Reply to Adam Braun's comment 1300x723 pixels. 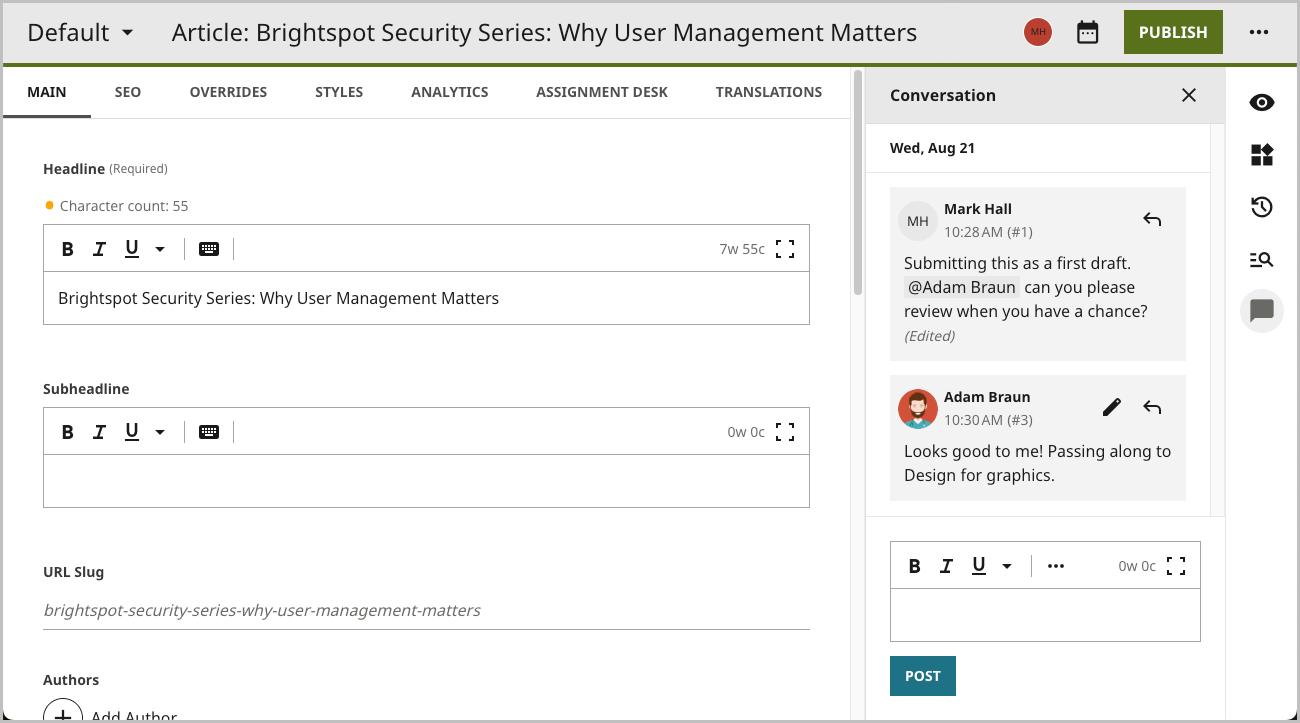pos(1152,407)
